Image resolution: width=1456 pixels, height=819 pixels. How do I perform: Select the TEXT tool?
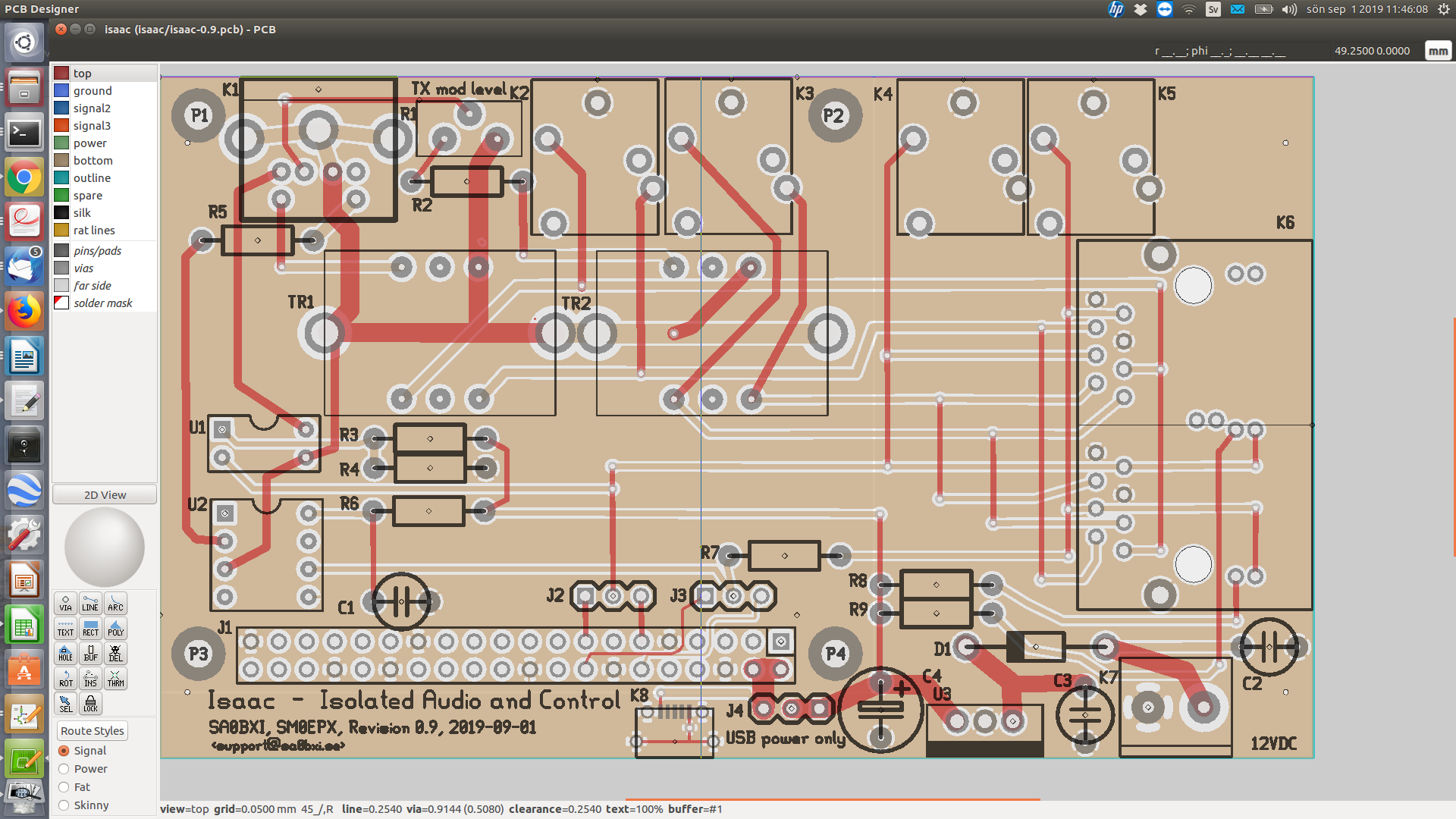(x=65, y=628)
